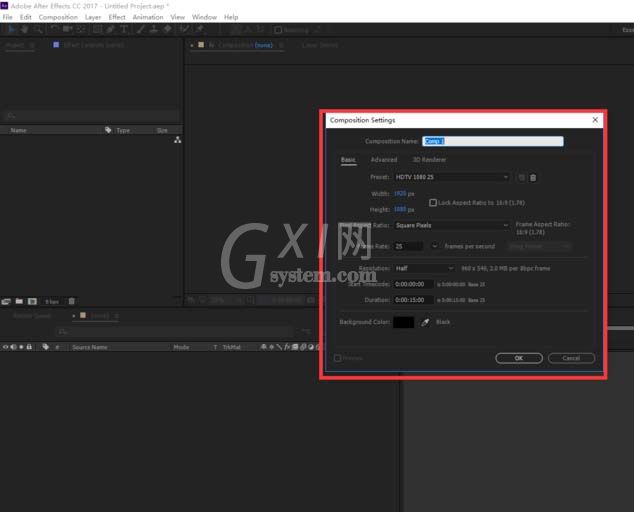
Task: Select the Zoom magnifier tool
Action: click(x=38, y=29)
